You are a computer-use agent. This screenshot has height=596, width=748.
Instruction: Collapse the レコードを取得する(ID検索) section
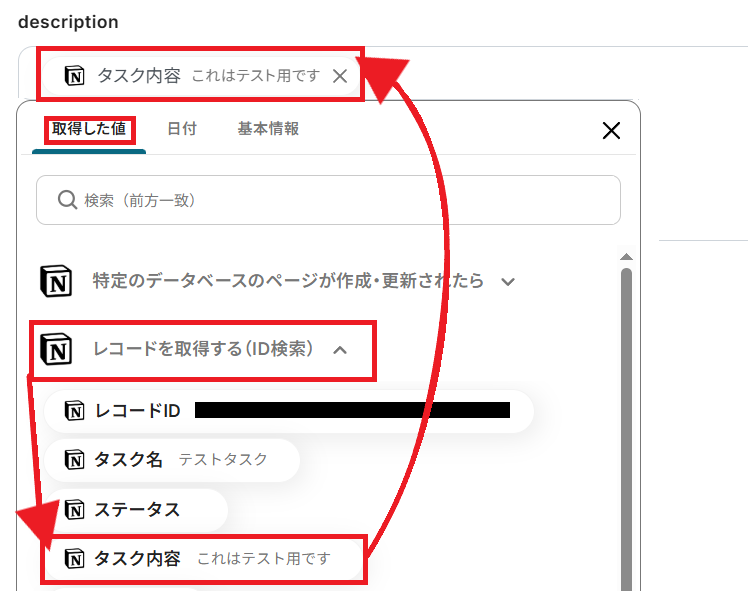click(x=340, y=350)
